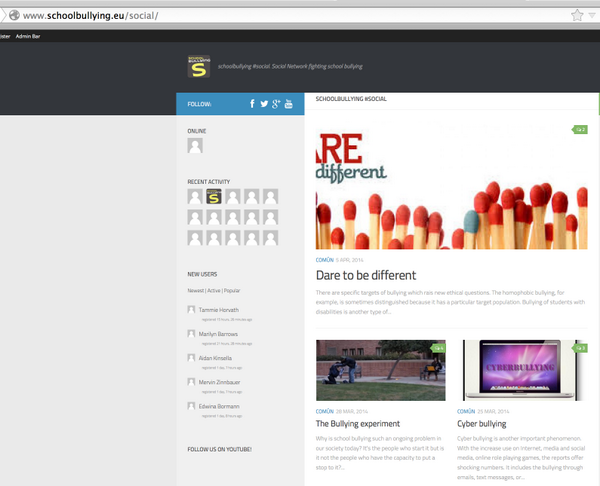The width and height of the screenshot is (600, 486).
Task: Open Admin Bar in the top toolbar
Action: coord(28,36)
